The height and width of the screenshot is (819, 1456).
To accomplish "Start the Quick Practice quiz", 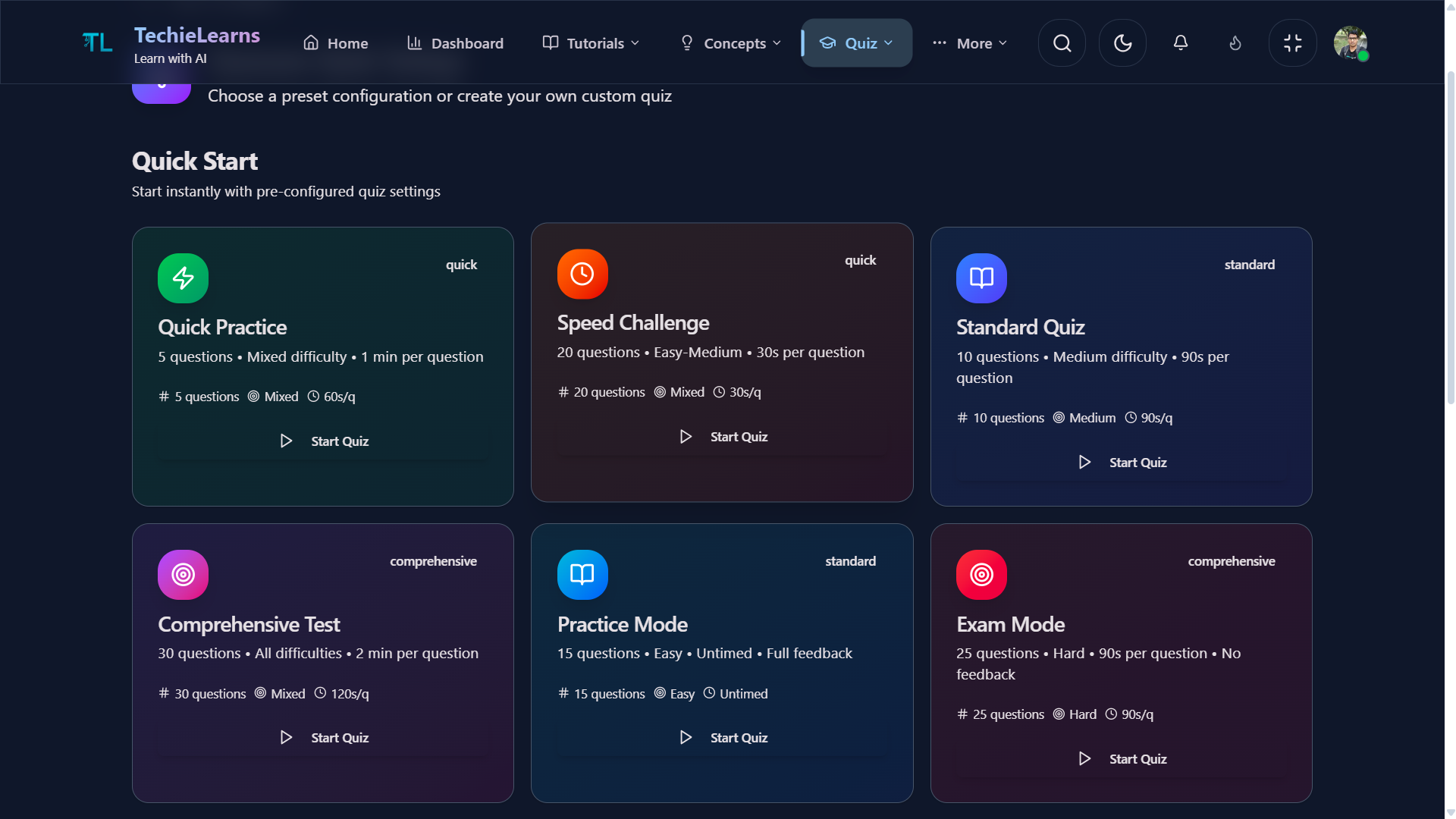I will tap(323, 441).
